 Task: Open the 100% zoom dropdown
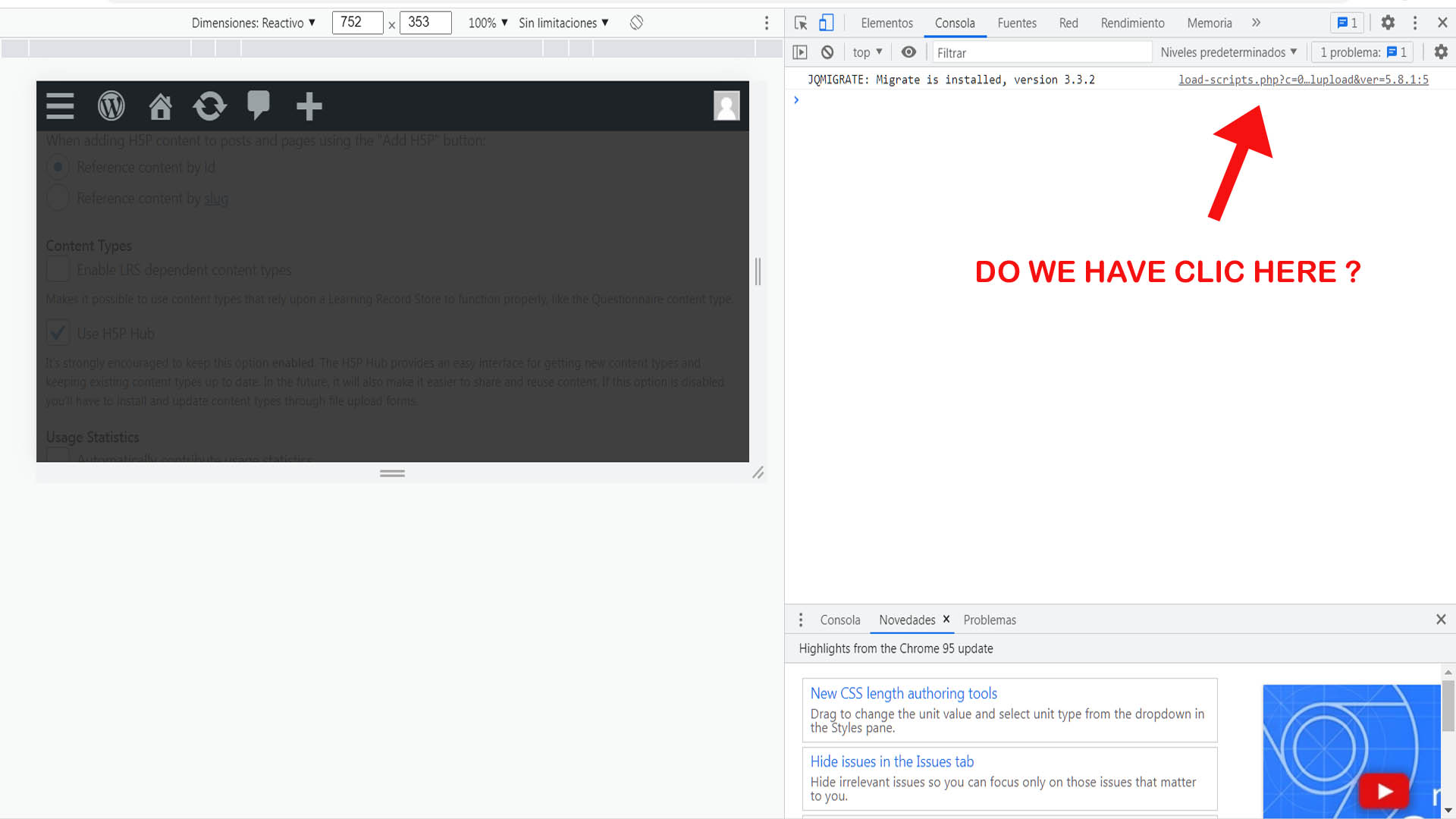pos(488,23)
